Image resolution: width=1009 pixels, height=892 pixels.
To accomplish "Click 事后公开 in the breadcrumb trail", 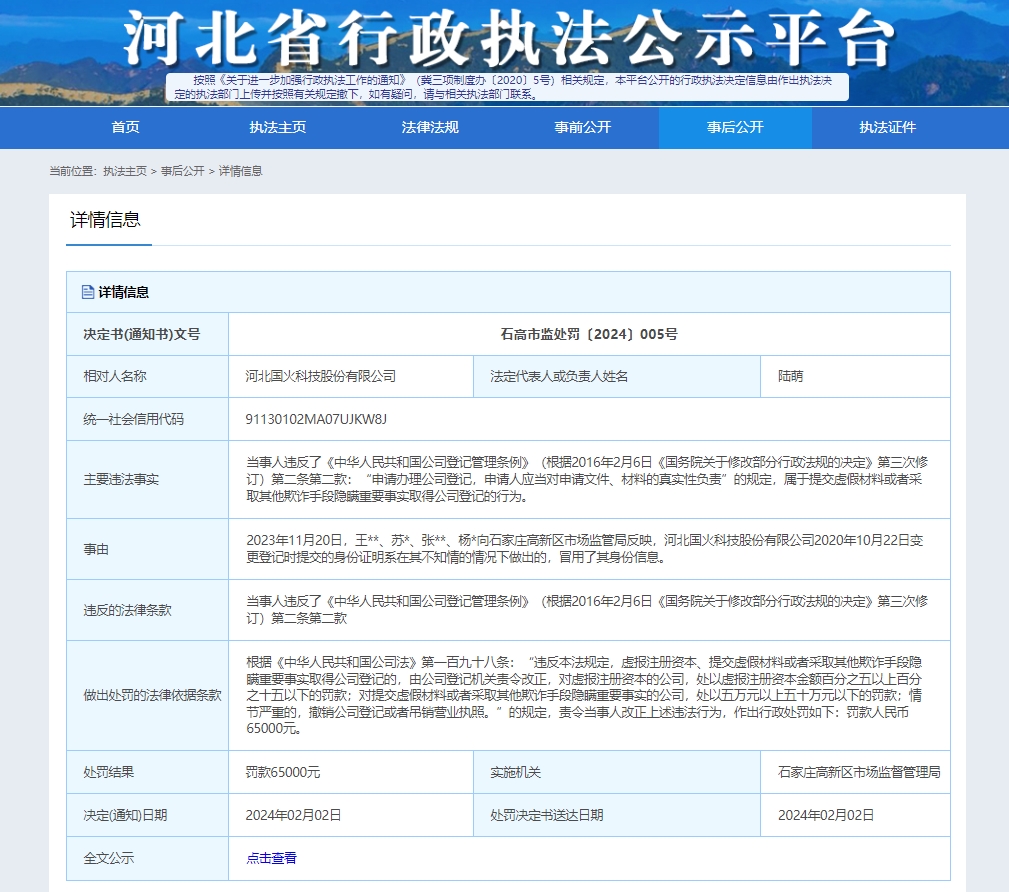I will (183, 171).
